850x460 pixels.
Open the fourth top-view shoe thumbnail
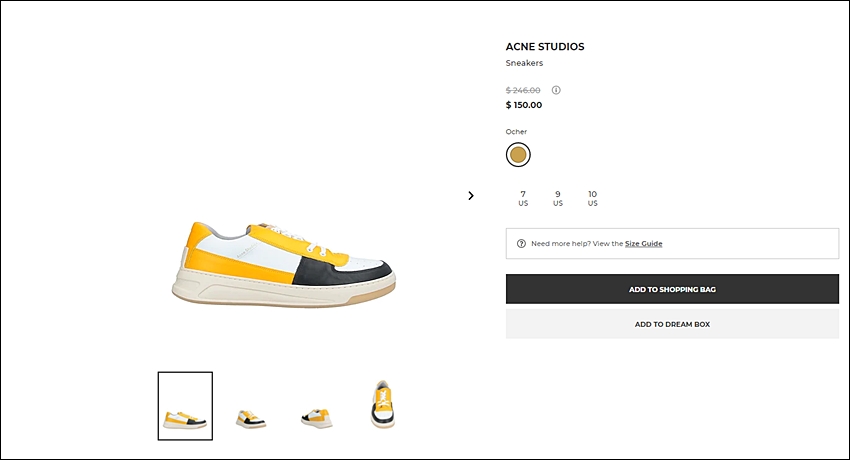(x=383, y=405)
